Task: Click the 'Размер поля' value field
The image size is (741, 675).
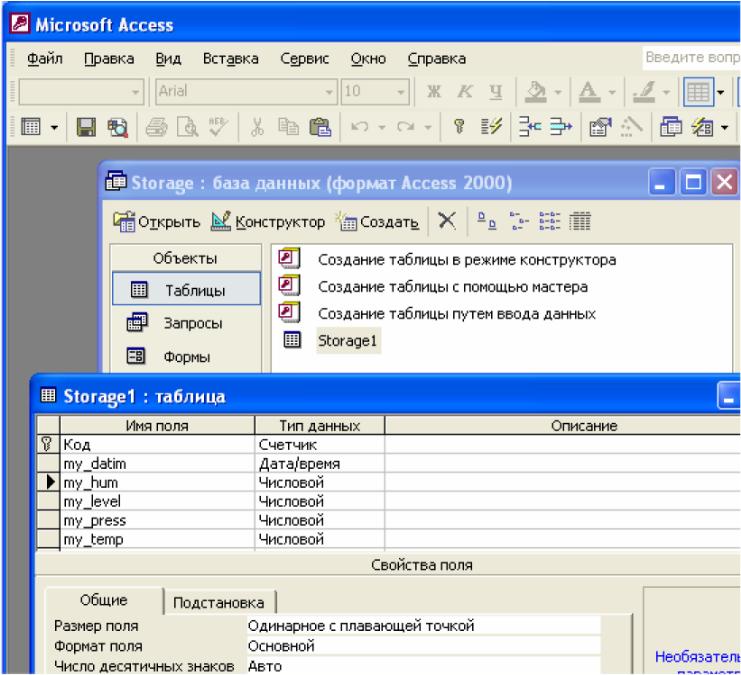Action: [x=423, y=625]
